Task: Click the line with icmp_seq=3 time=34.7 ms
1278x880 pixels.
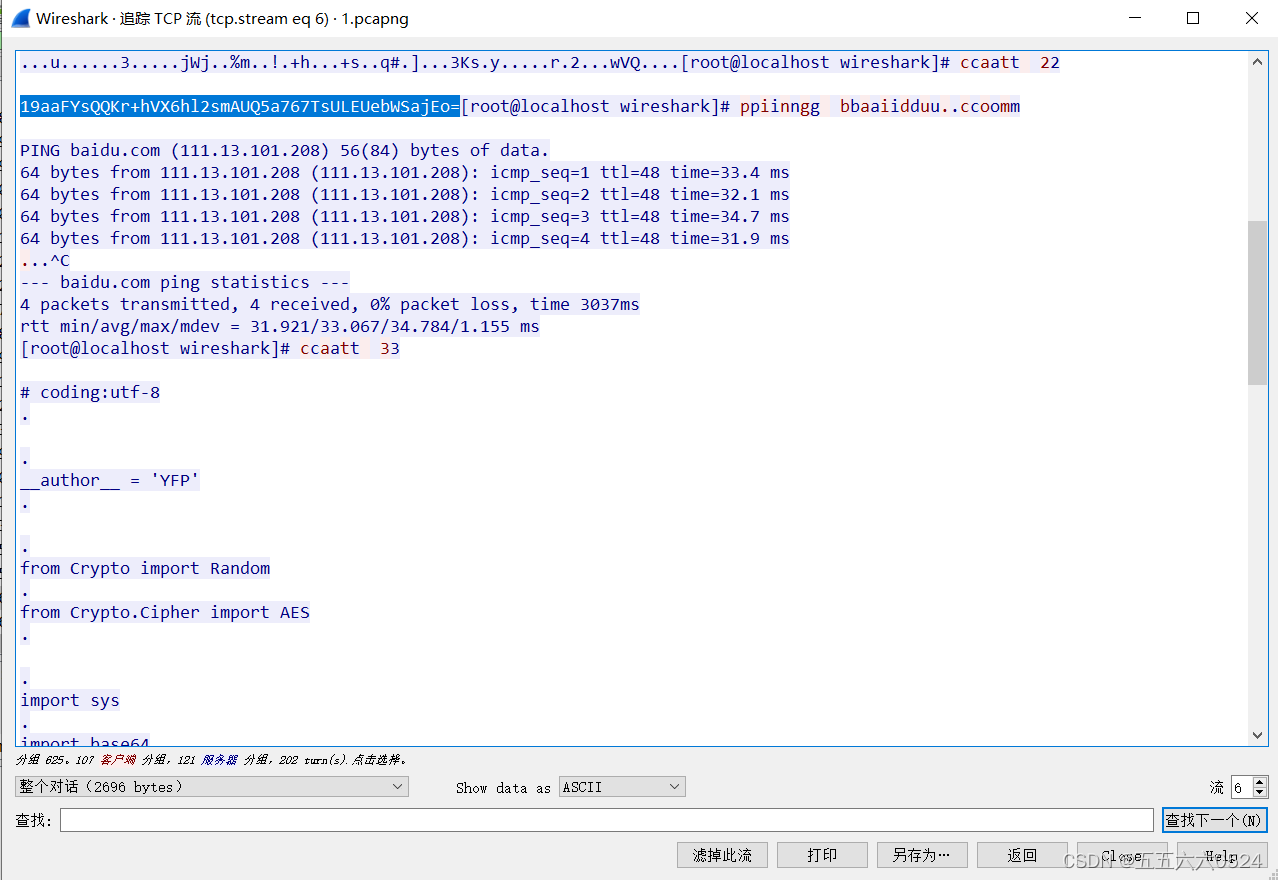Action: pyautogui.click(x=405, y=216)
